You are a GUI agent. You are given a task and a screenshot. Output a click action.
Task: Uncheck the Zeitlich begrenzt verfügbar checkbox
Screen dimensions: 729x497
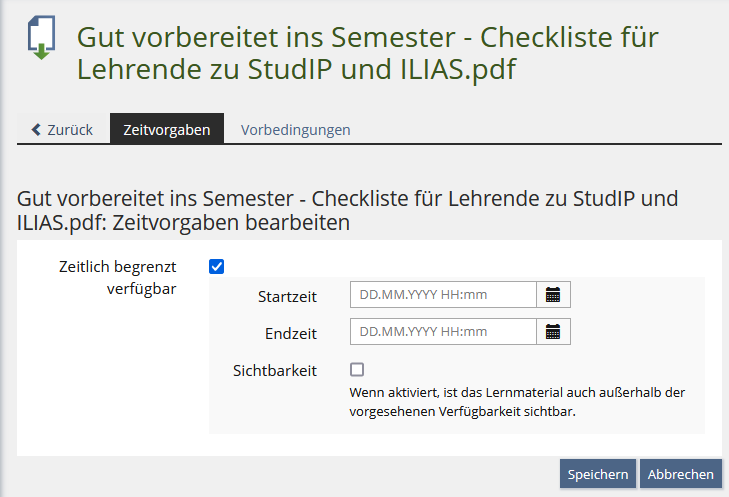point(216,266)
